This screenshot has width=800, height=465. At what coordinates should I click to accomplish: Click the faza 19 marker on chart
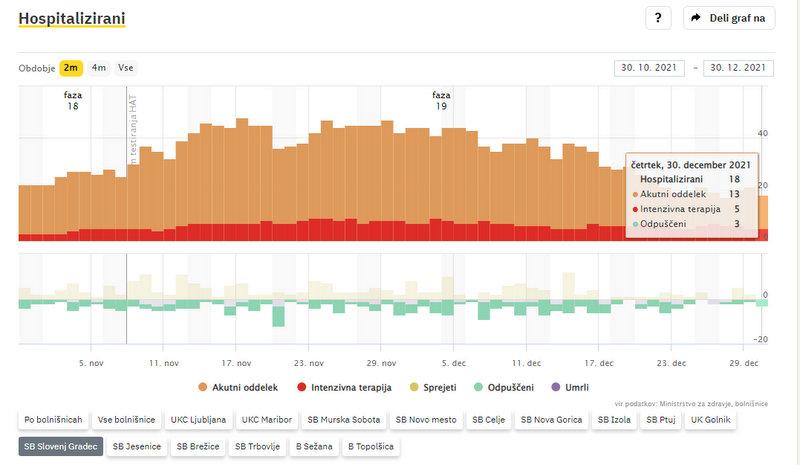click(441, 100)
